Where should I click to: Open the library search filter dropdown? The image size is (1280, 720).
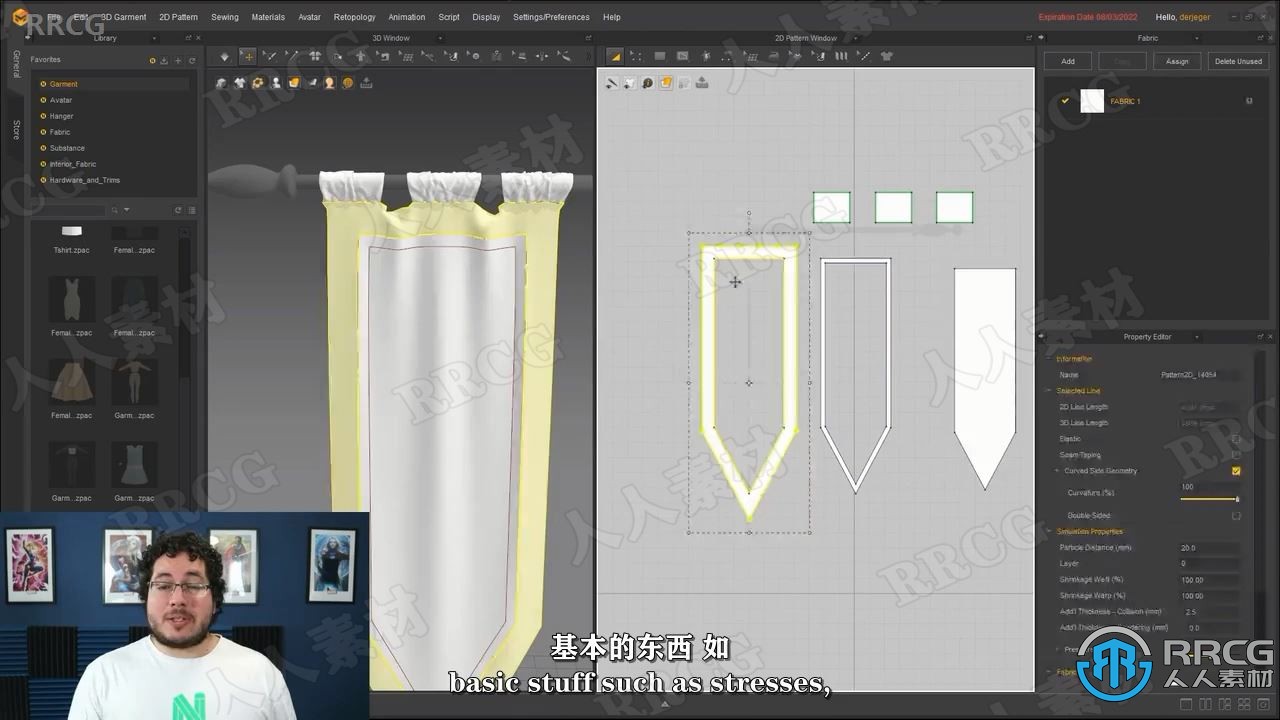tap(126, 210)
